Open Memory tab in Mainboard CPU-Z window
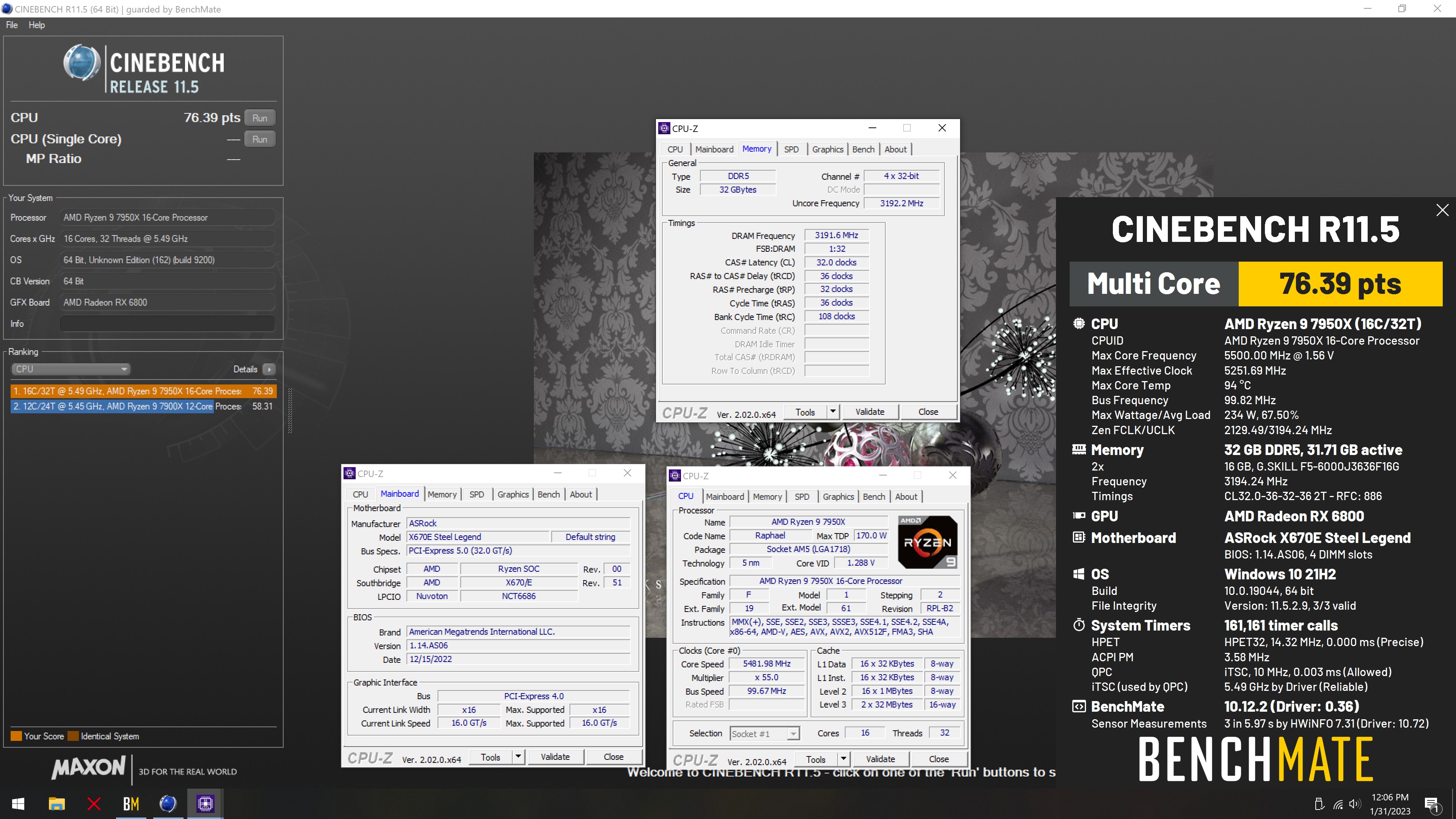The image size is (1456, 819). coord(442,494)
